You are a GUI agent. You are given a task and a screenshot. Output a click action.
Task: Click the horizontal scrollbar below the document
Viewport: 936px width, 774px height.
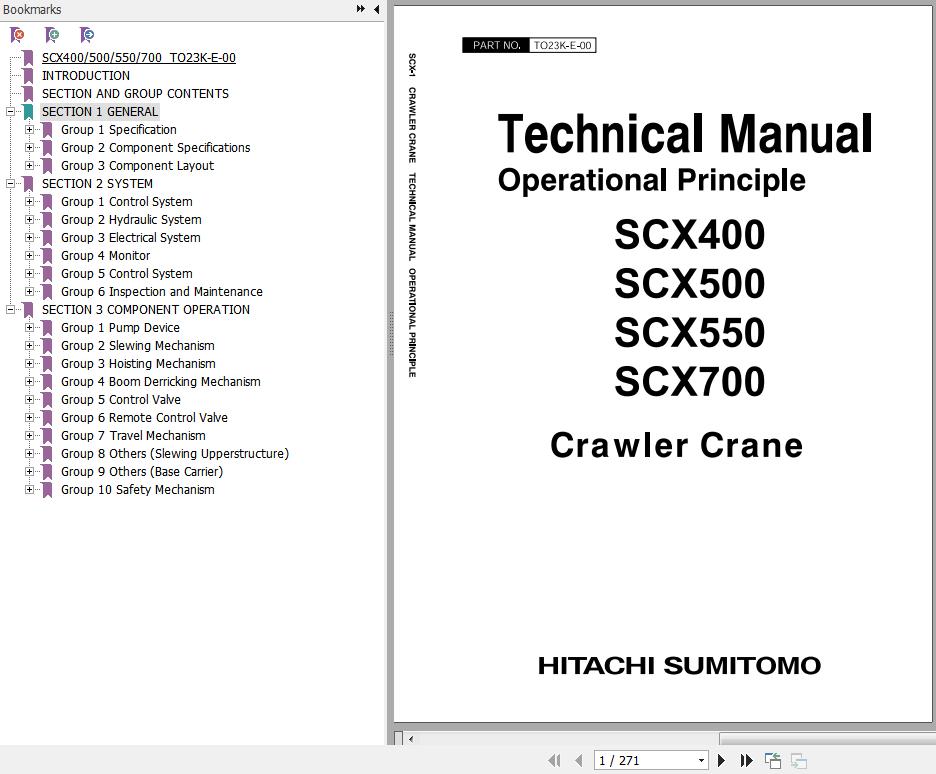[x=560, y=739]
